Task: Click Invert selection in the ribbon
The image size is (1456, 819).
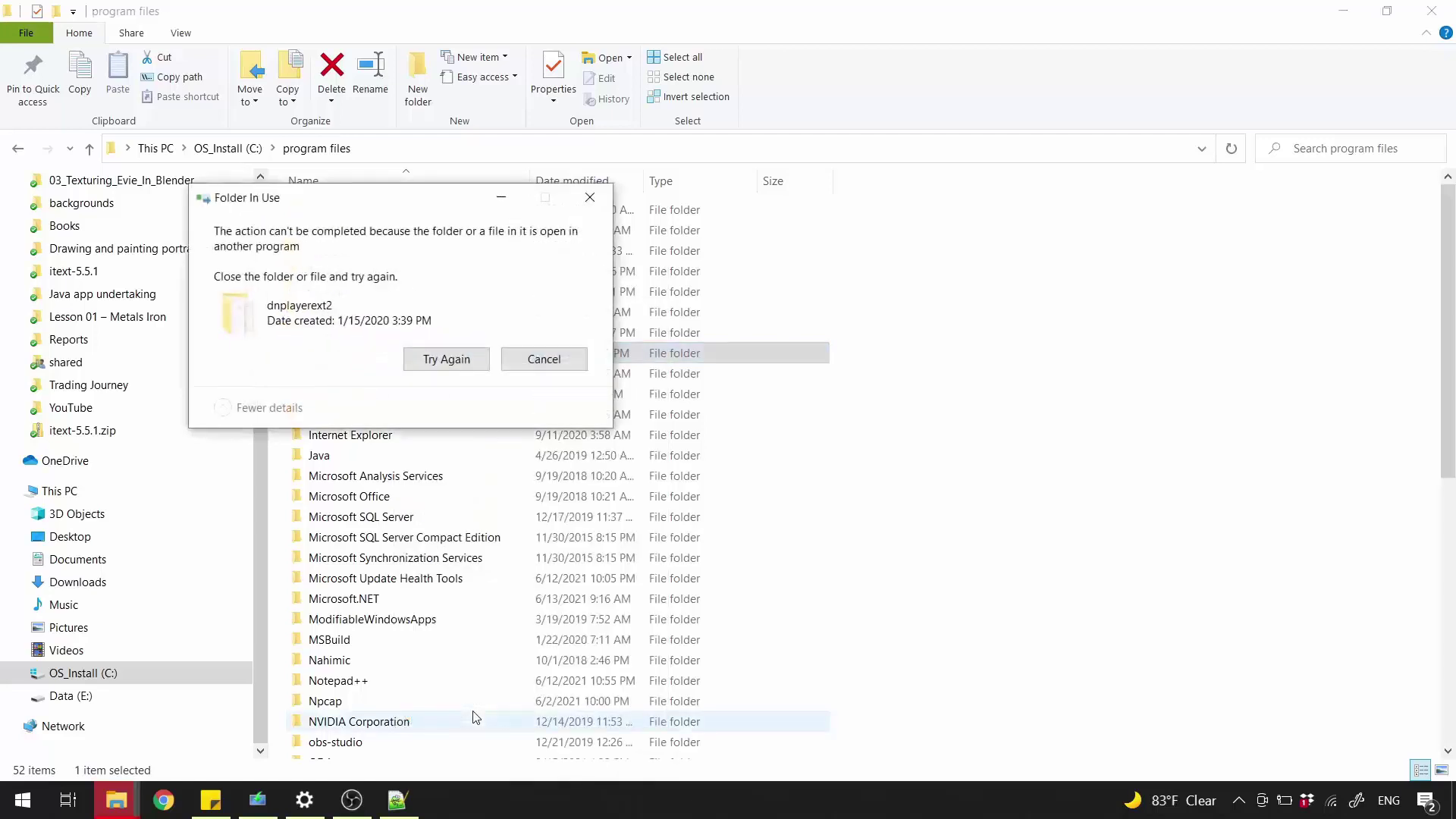Action: 689,96
